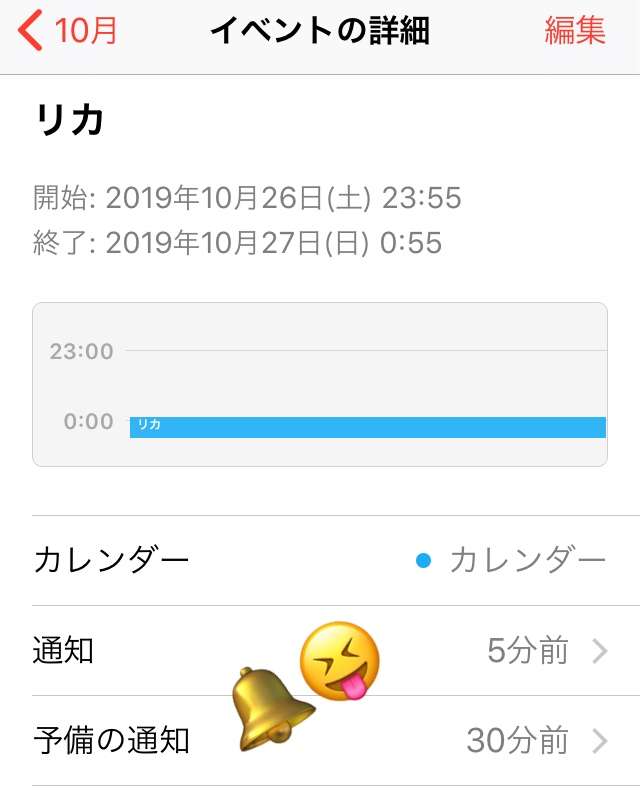Expand the 予備の通知 row chevron arrow
Image resolution: width=640 pixels, height=800 pixels.
600,741
